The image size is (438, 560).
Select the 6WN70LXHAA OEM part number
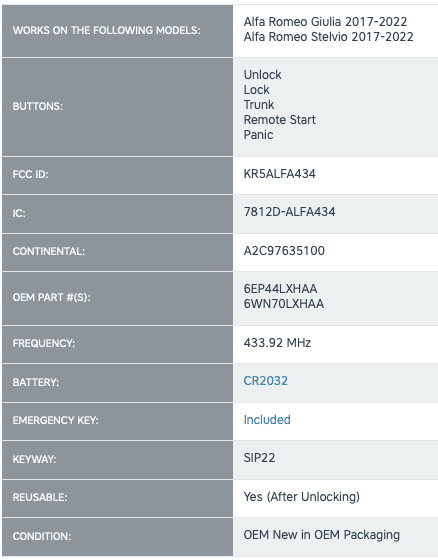pos(284,304)
